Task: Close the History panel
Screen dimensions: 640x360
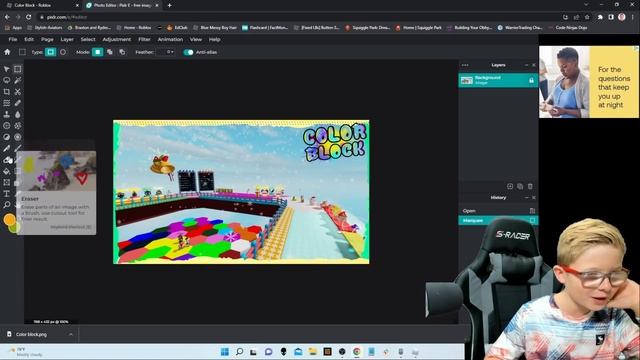Action: [x=533, y=198]
